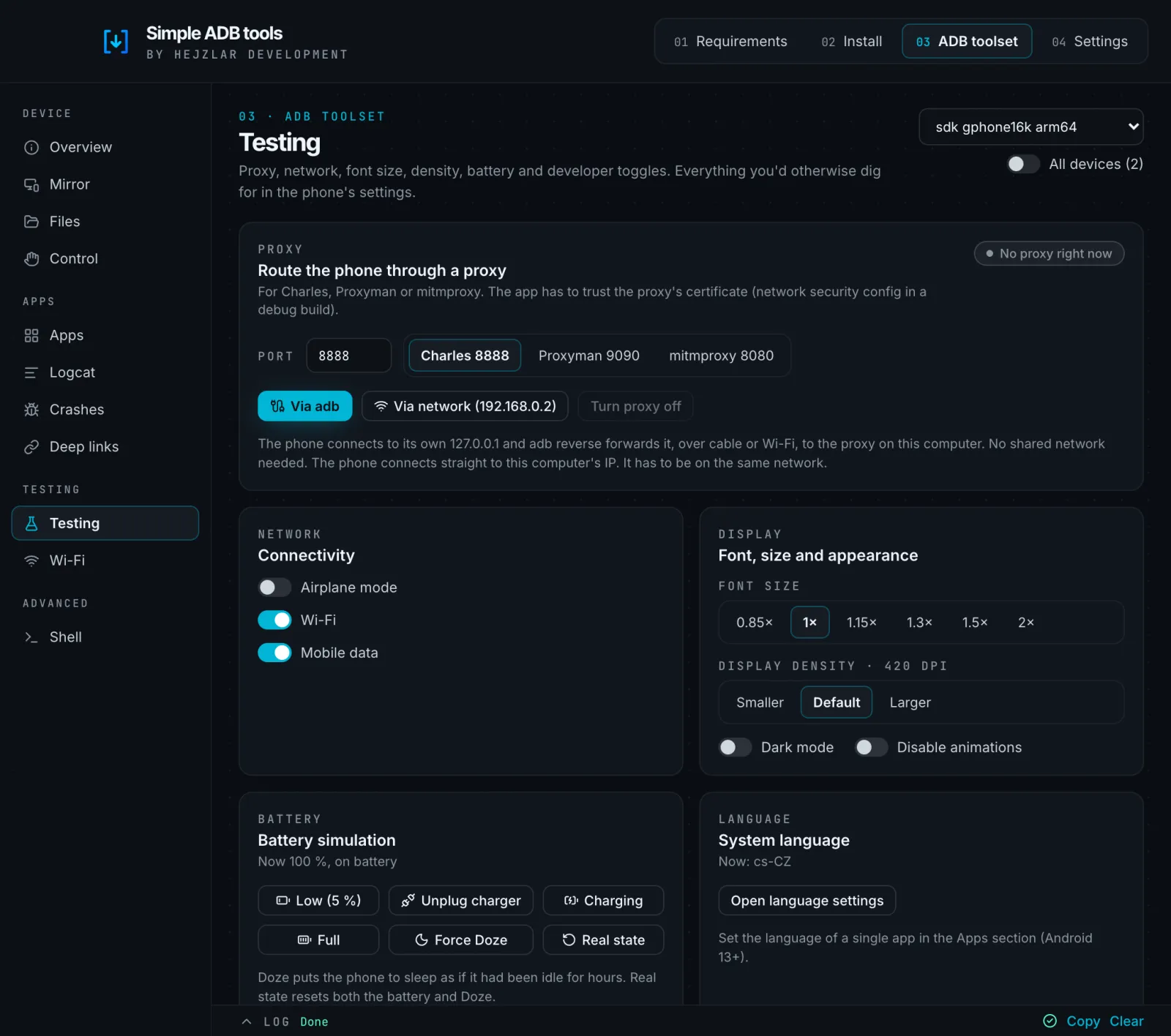The image size is (1171, 1036).
Task: Click the Clear log link
Action: click(1126, 1021)
